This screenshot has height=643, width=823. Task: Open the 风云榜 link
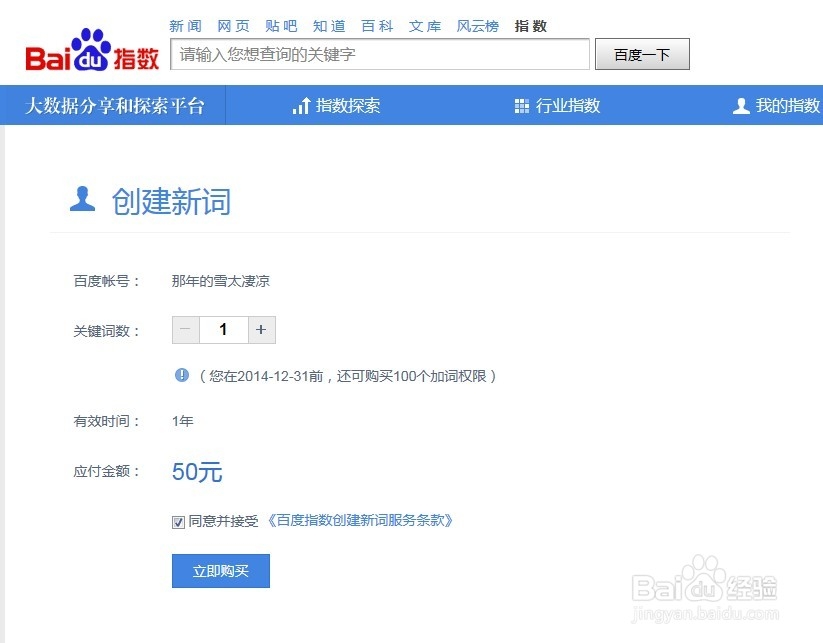point(478,26)
